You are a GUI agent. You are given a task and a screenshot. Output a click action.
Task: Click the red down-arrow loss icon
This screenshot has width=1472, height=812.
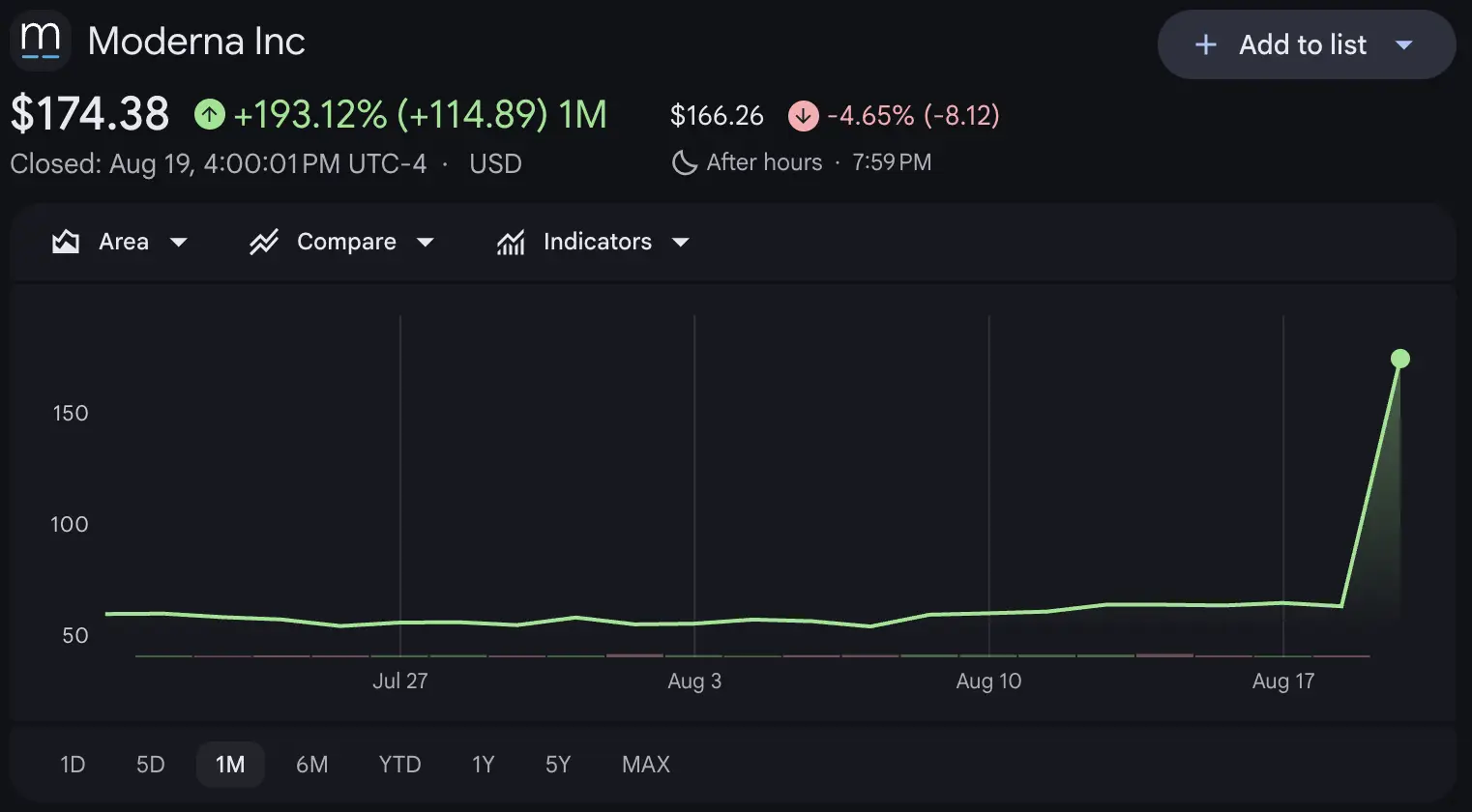pyautogui.click(x=803, y=116)
